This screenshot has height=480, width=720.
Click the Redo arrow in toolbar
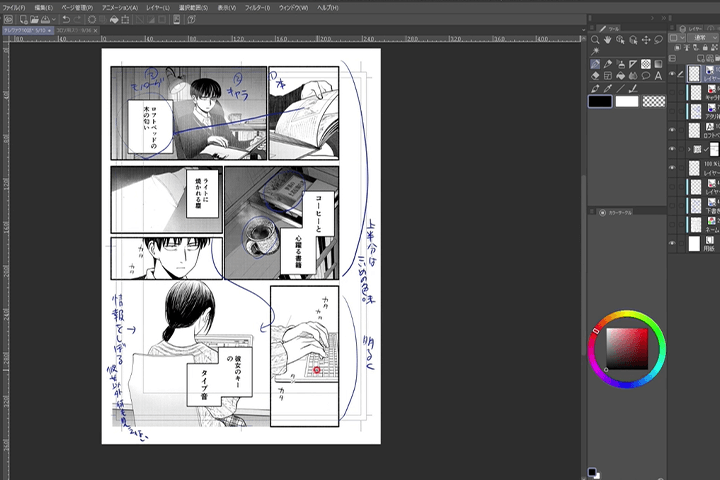click(77, 19)
